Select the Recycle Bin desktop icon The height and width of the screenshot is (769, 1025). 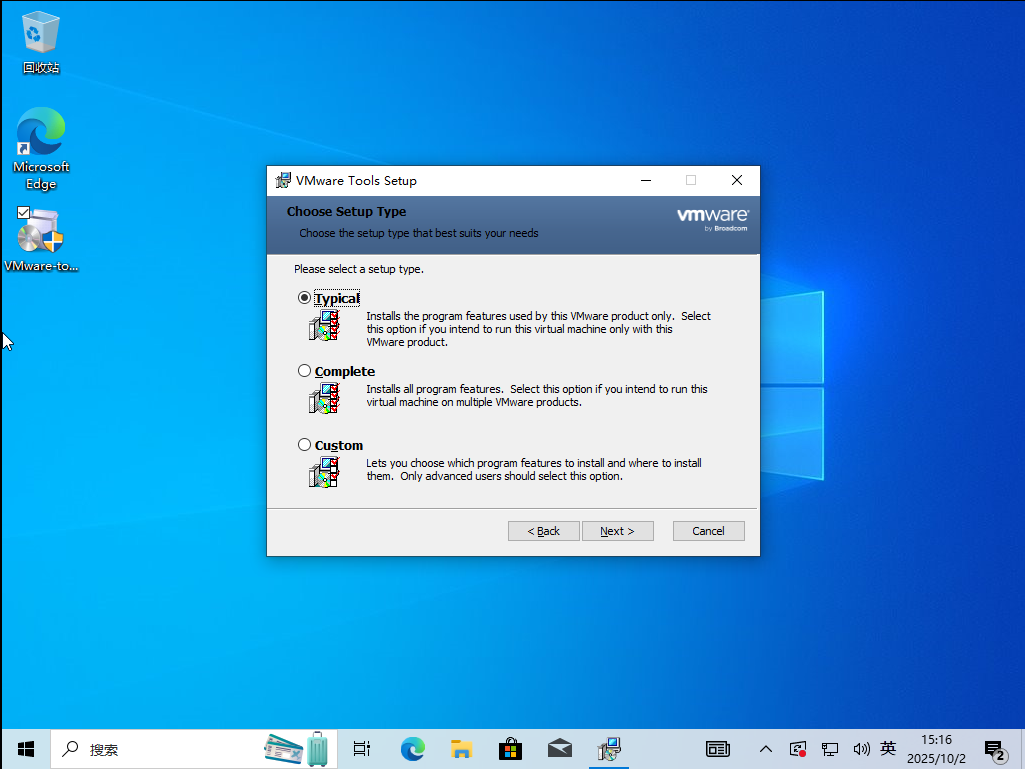(41, 43)
